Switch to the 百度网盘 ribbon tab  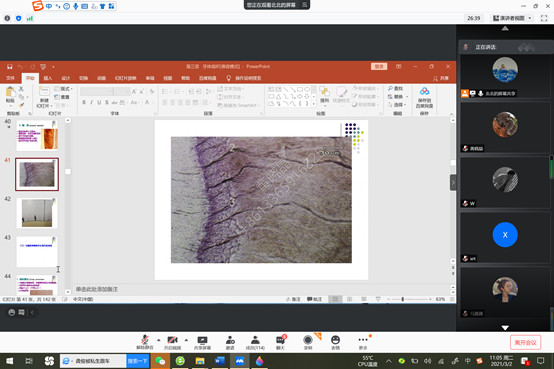[x=207, y=78]
